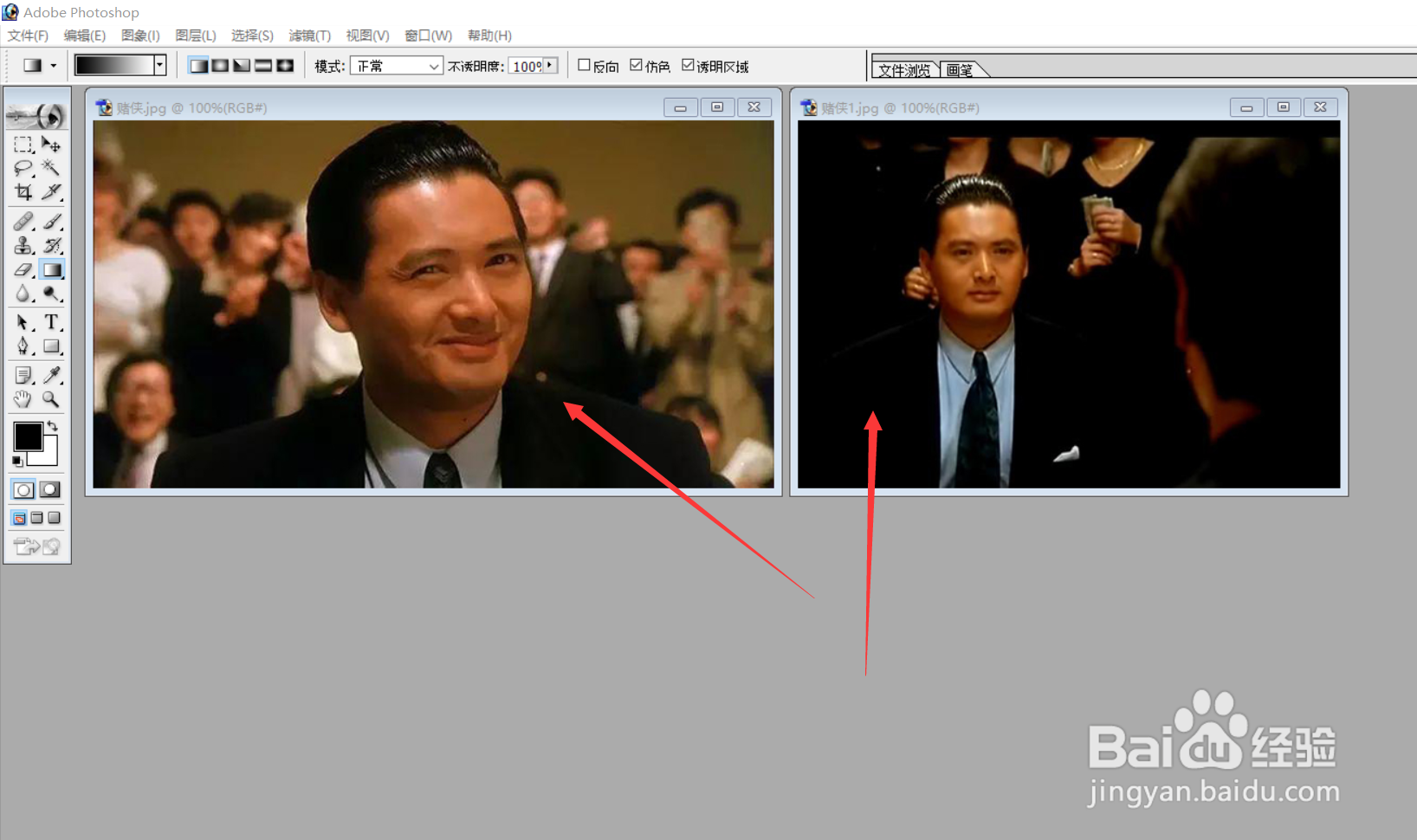1417x840 pixels.
Task: Select the Eyedropper tool
Action: click(x=51, y=375)
